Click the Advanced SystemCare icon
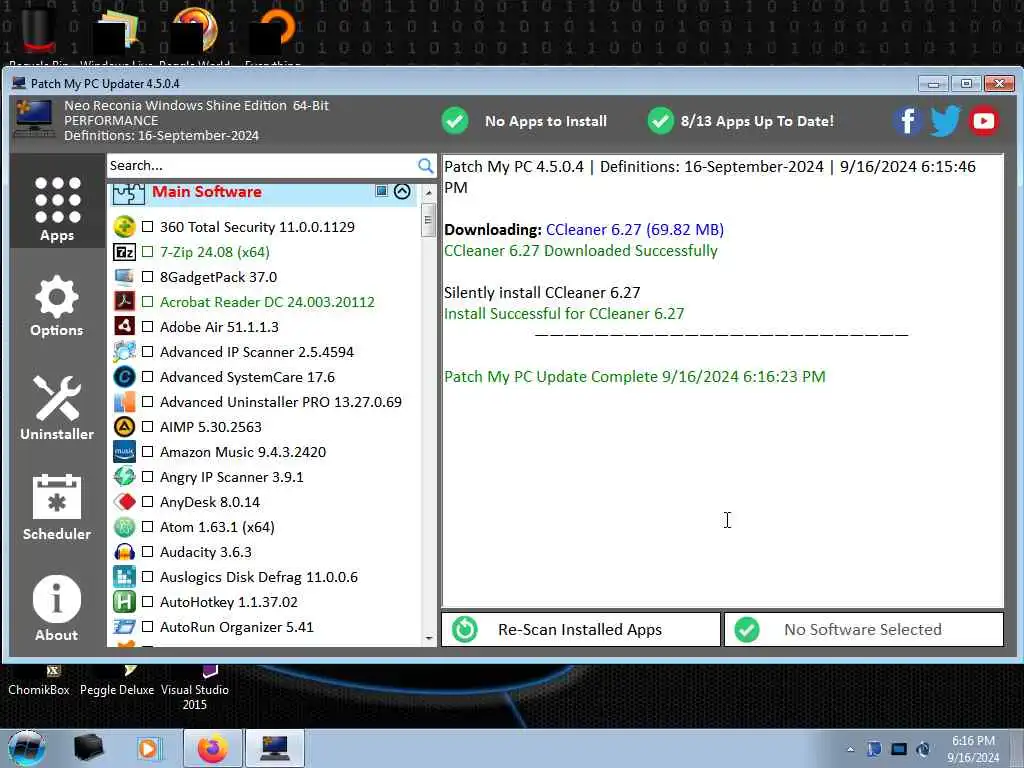The width and height of the screenshot is (1024, 768). [x=124, y=377]
